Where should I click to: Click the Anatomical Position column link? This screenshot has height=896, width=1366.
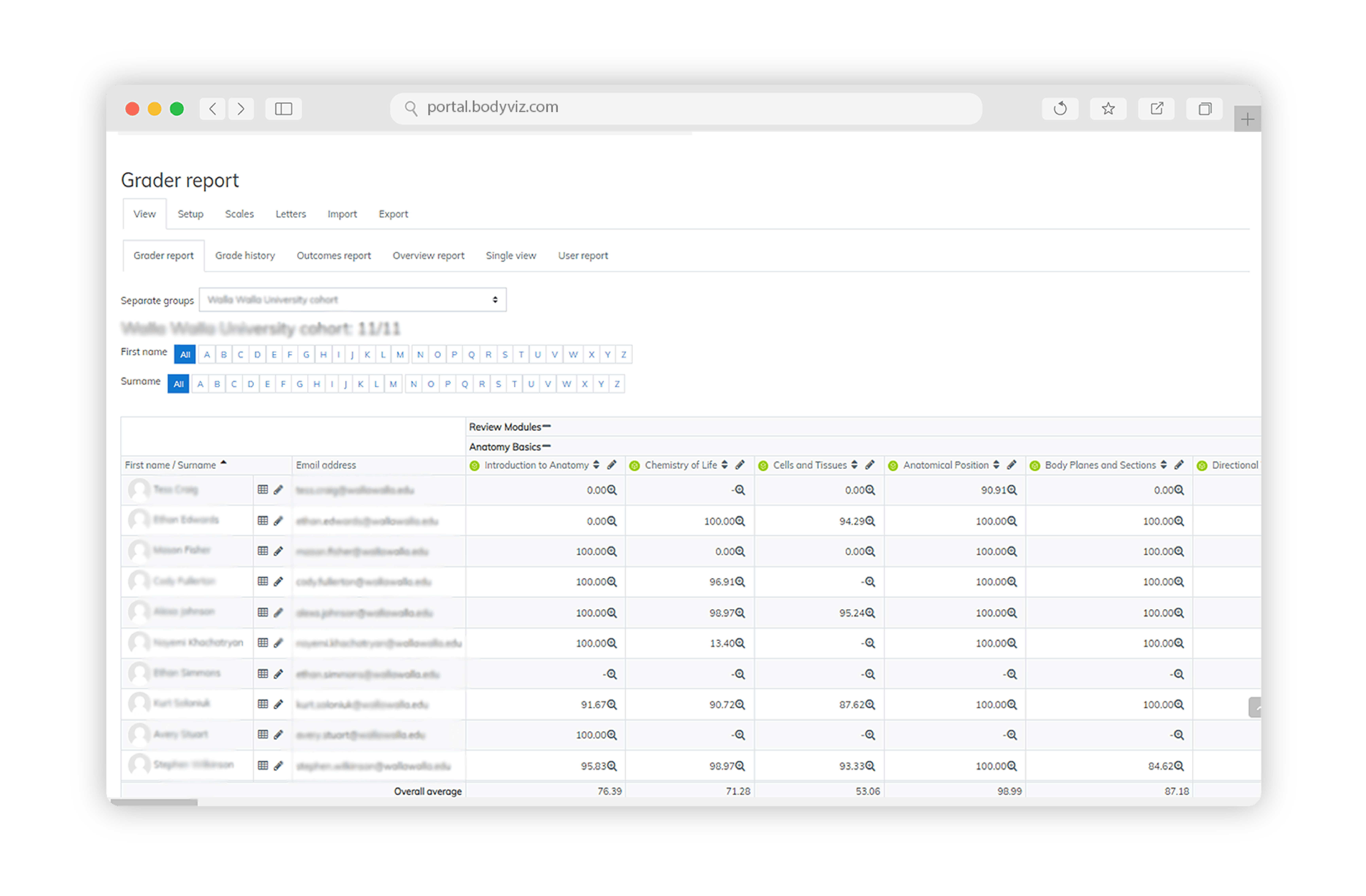point(946,465)
